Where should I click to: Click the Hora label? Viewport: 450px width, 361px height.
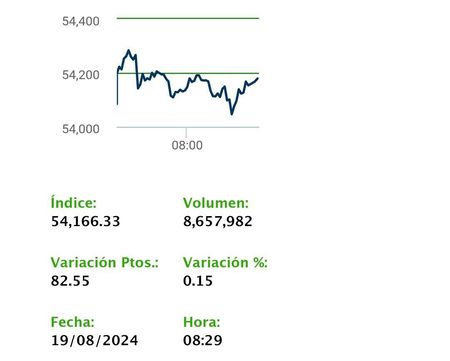click(x=201, y=322)
